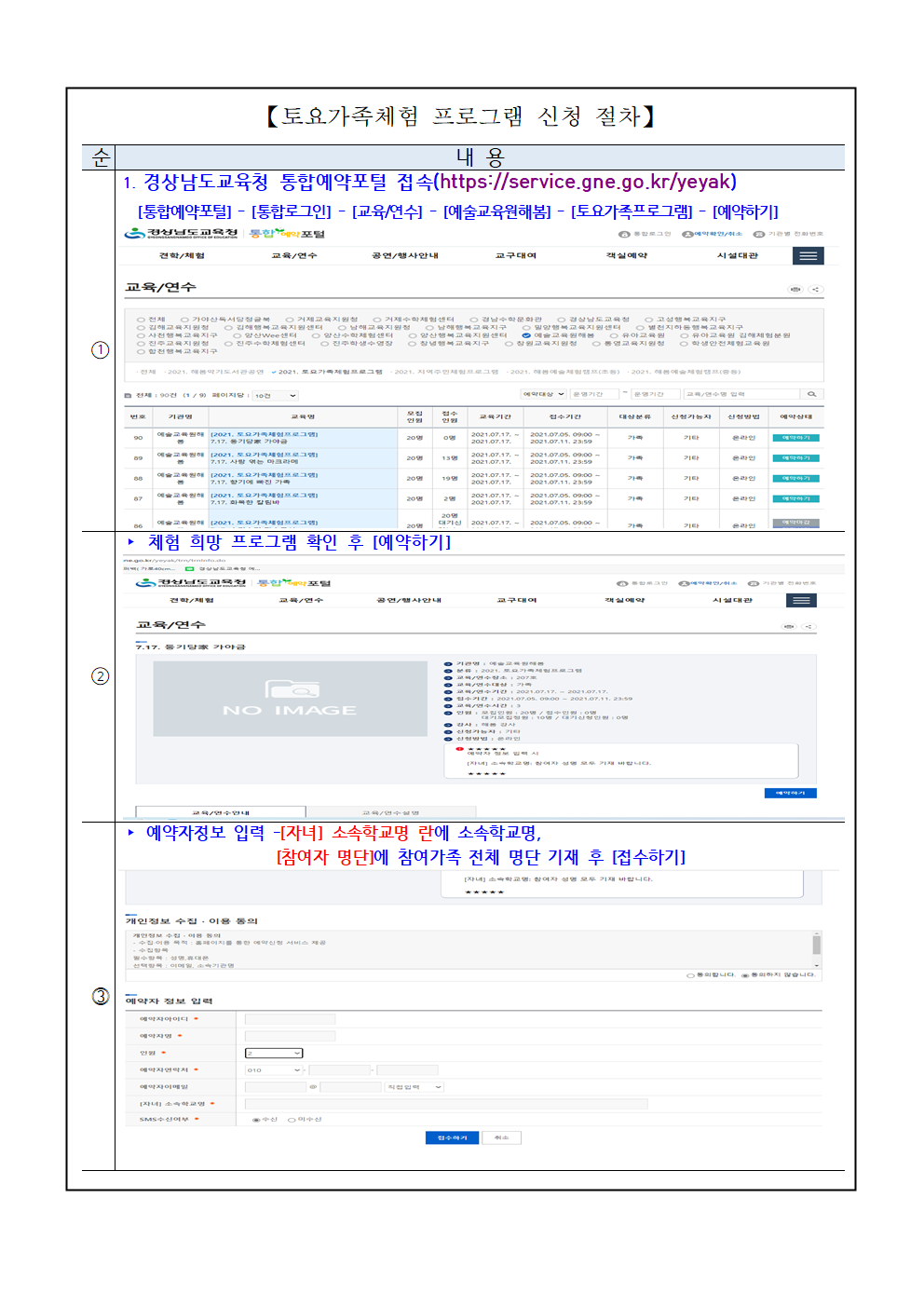
Task: Open 인원 count dropdown
Action: point(274,1053)
